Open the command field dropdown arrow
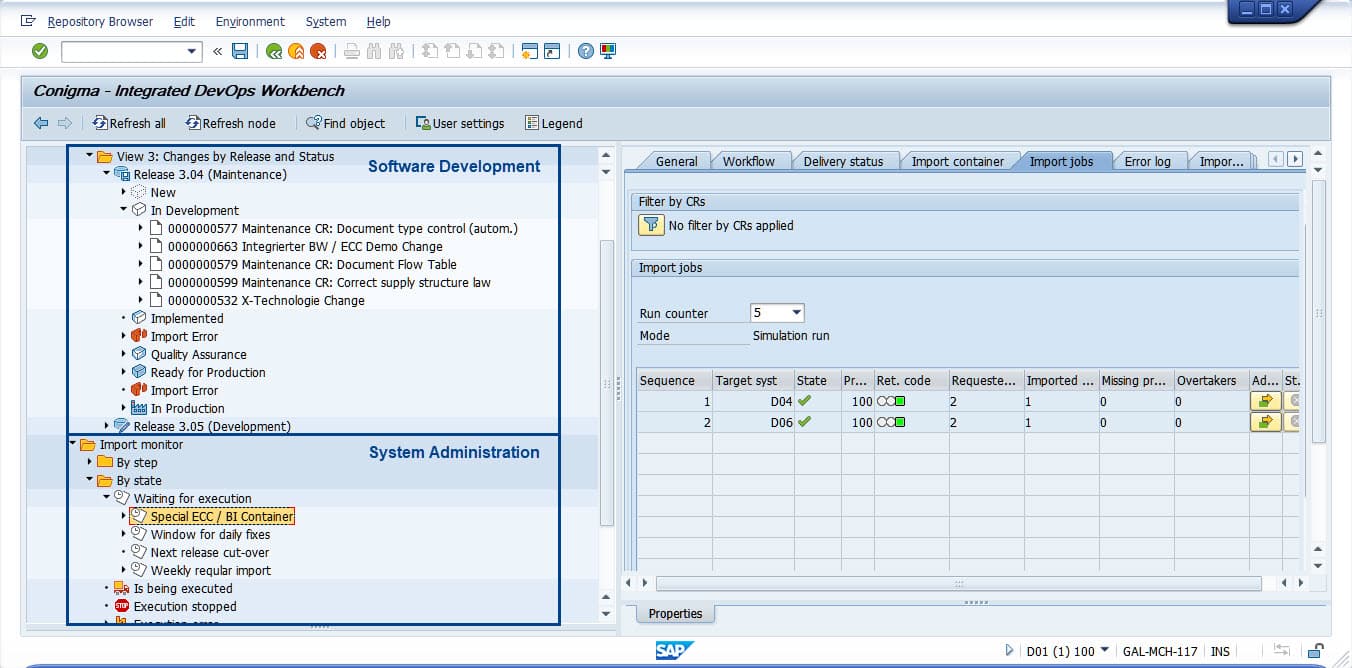1352x668 pixels. (x=192, y=51)
